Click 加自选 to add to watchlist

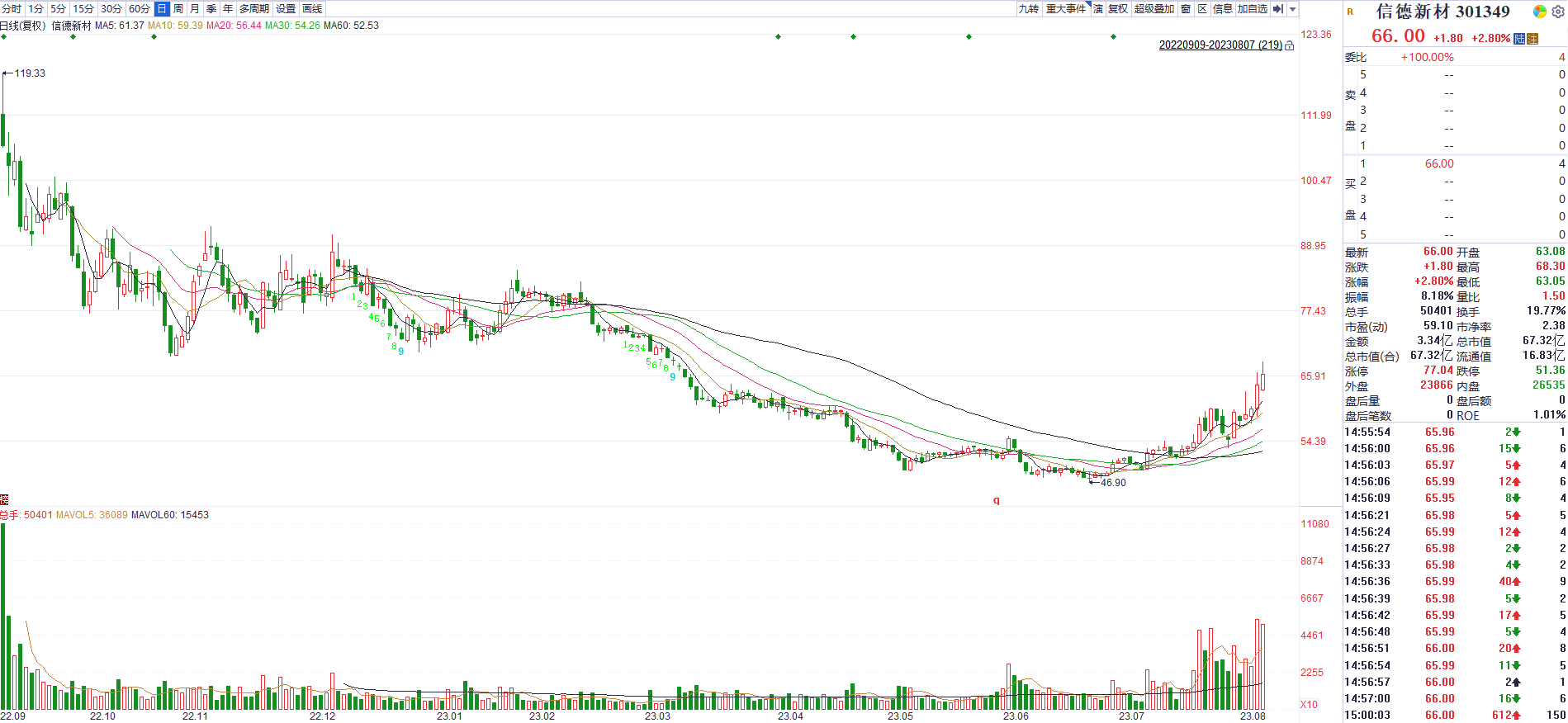(x=1252, y=9)
